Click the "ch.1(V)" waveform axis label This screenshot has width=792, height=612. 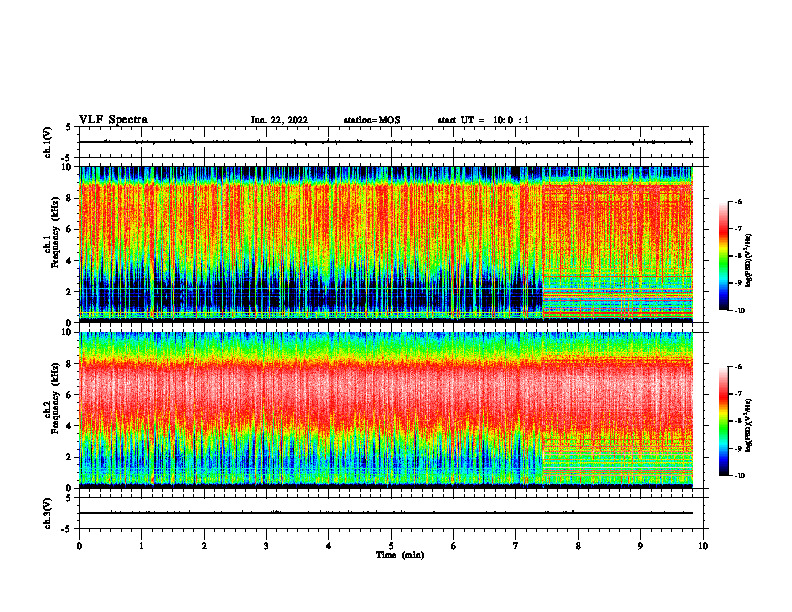click(x=47, y=142)
